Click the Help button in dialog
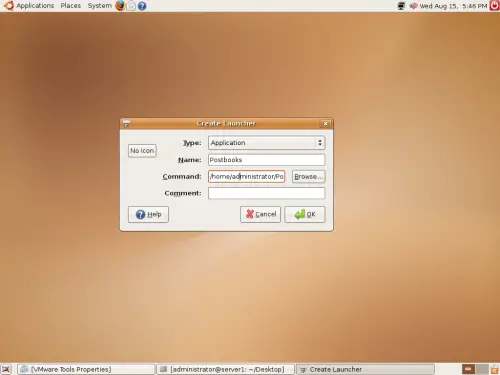This screenshot has height=375, width=500. tap(148, 214)
